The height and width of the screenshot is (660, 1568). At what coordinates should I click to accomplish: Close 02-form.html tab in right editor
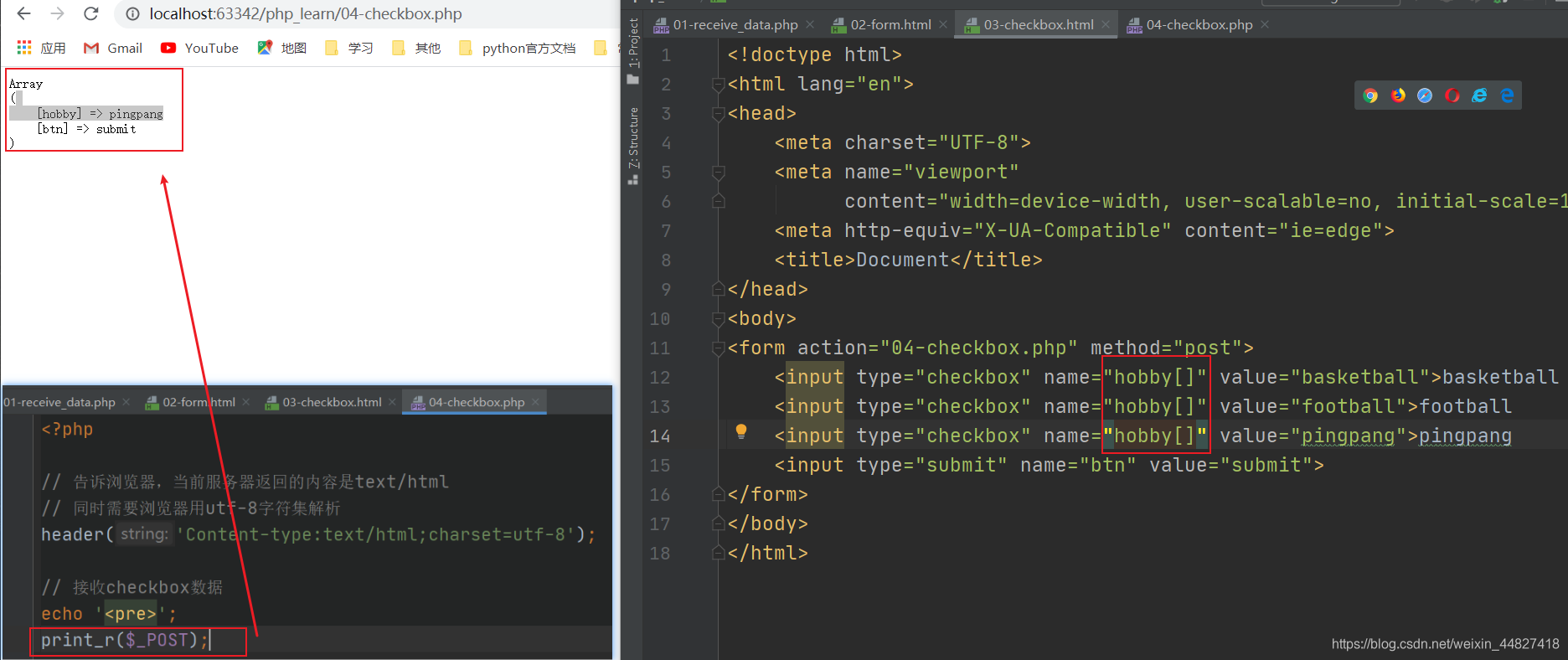pos(943,25)
